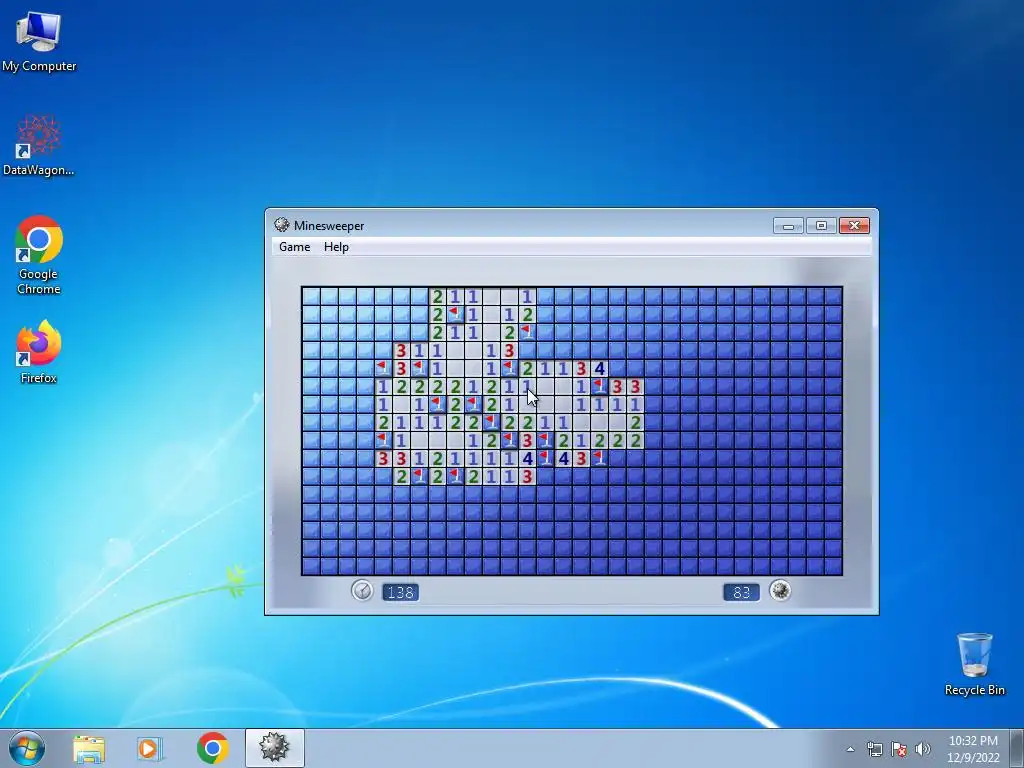The image size is (1024, 768).
Task: Click the mine icon beside the 83 counter
Action: [780, 591]
